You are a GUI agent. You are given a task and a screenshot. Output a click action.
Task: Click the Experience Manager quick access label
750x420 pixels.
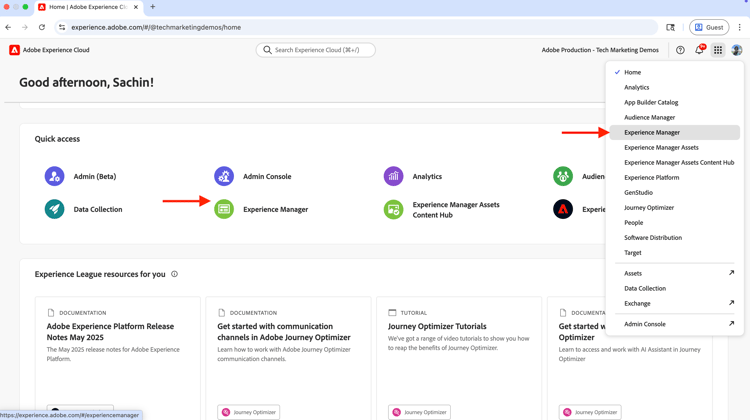pyautogui.click(x=276, y=210)
